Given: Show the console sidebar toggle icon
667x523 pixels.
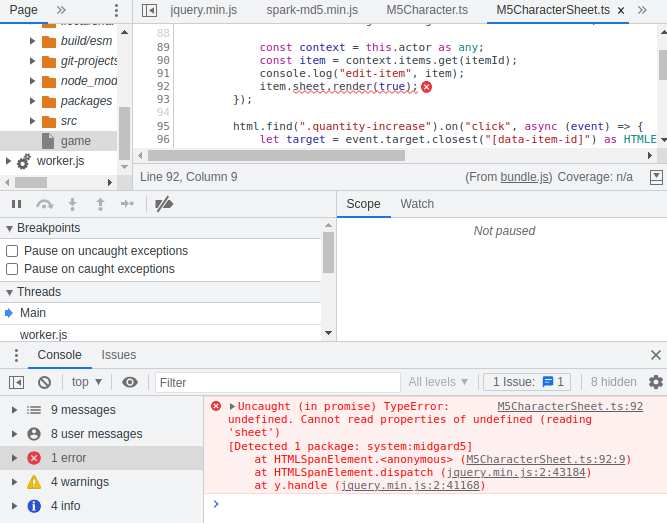Looking at the screenshot, I should (17, 382).
